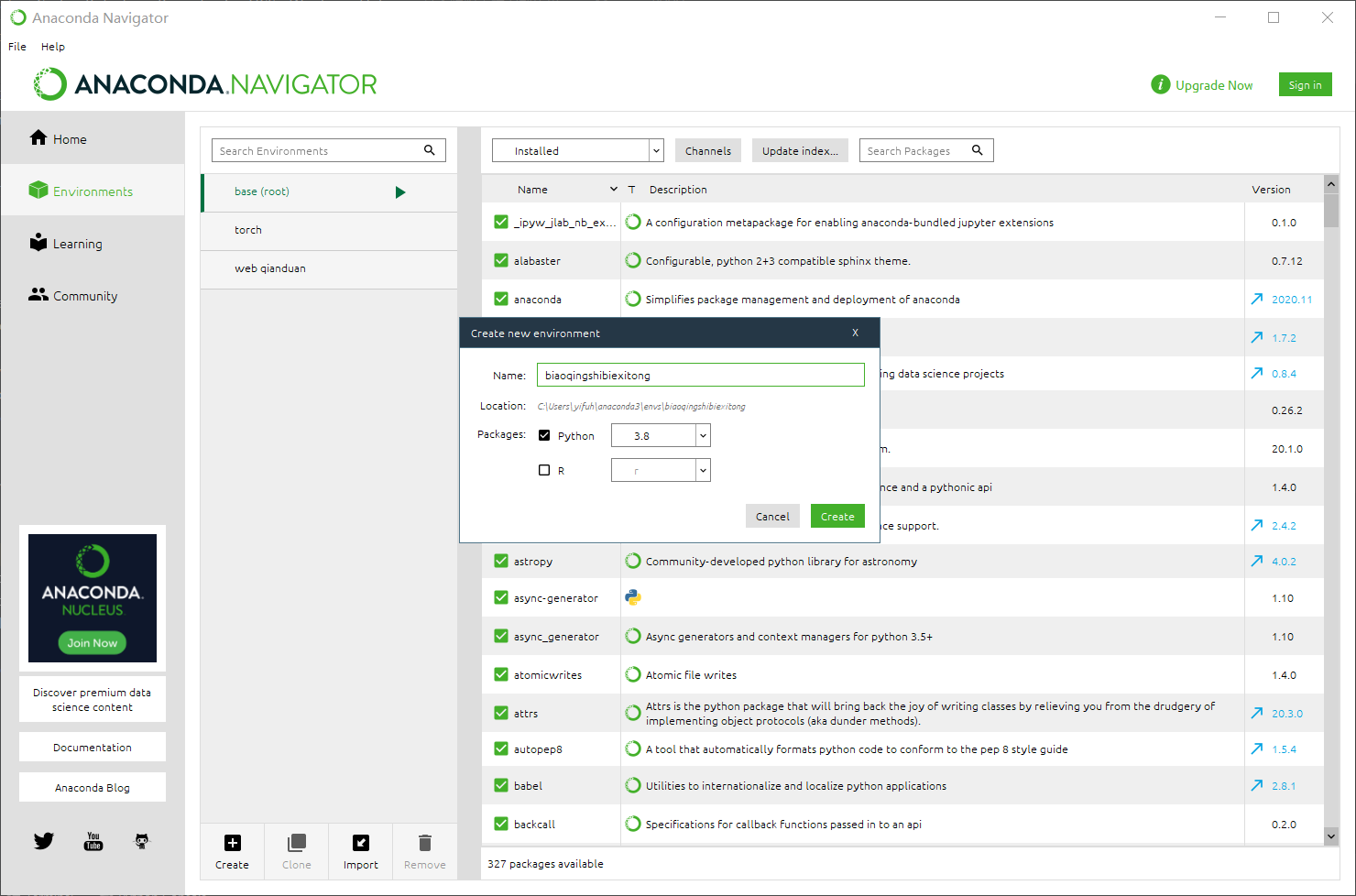Click the Import environment icon
The image size is (1356, 896).
coord(361,843)
